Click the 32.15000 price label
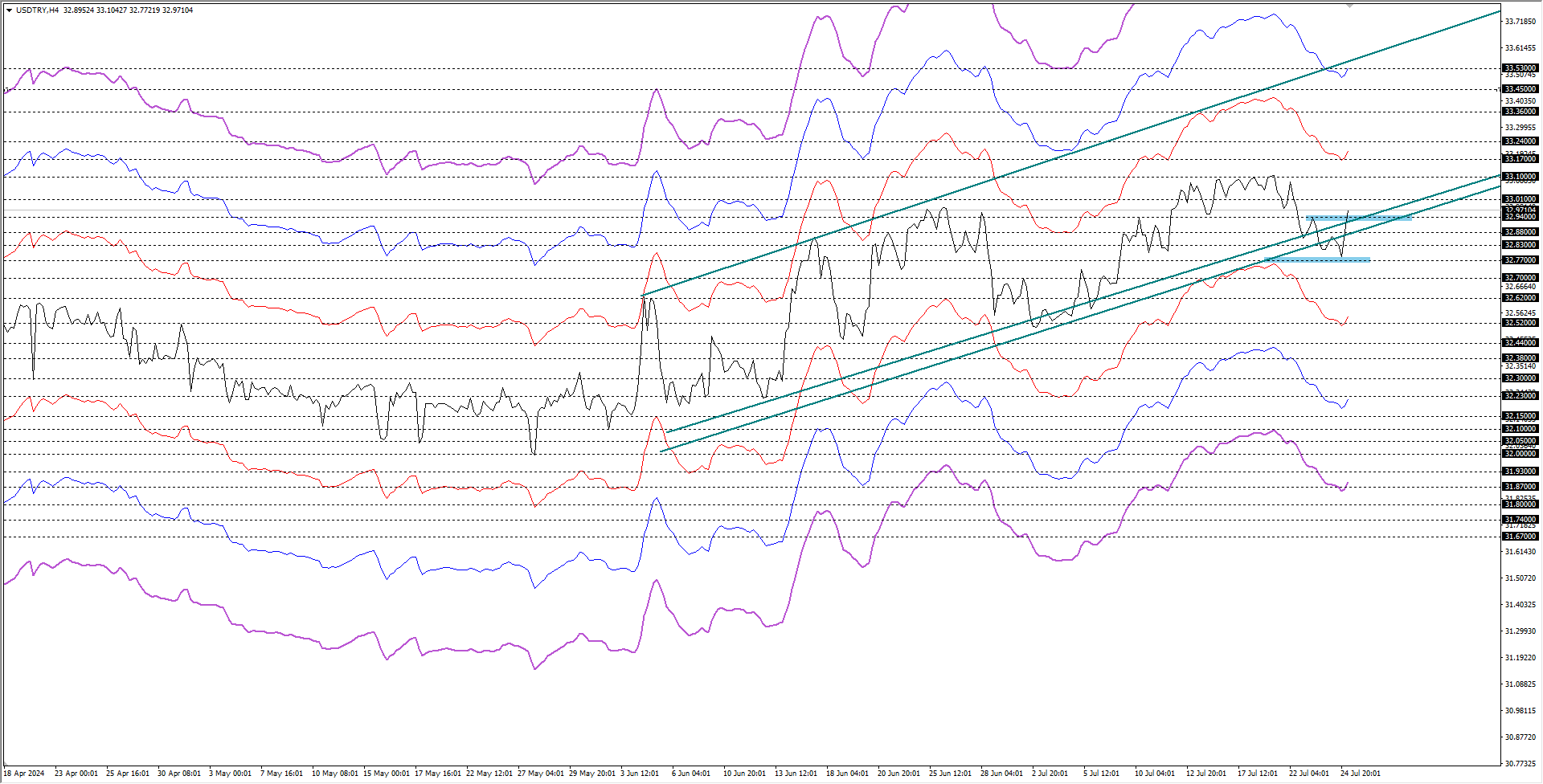1543x784 pixels. click(1520, 416)
